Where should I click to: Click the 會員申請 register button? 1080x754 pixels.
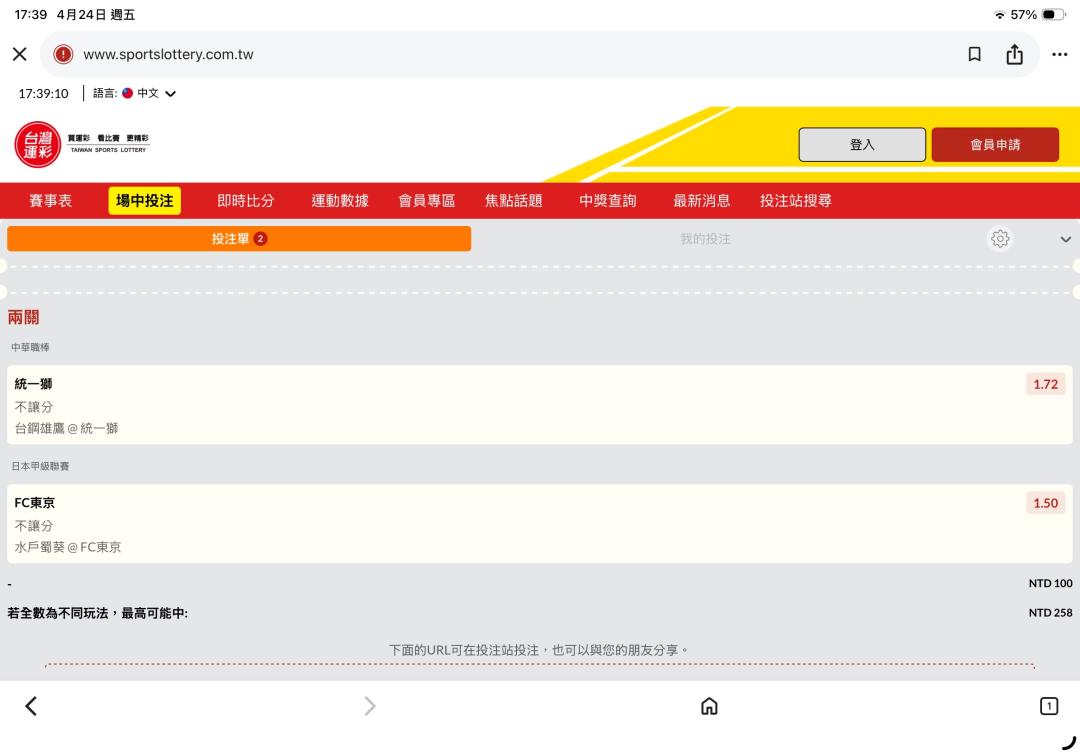(995, 145)
